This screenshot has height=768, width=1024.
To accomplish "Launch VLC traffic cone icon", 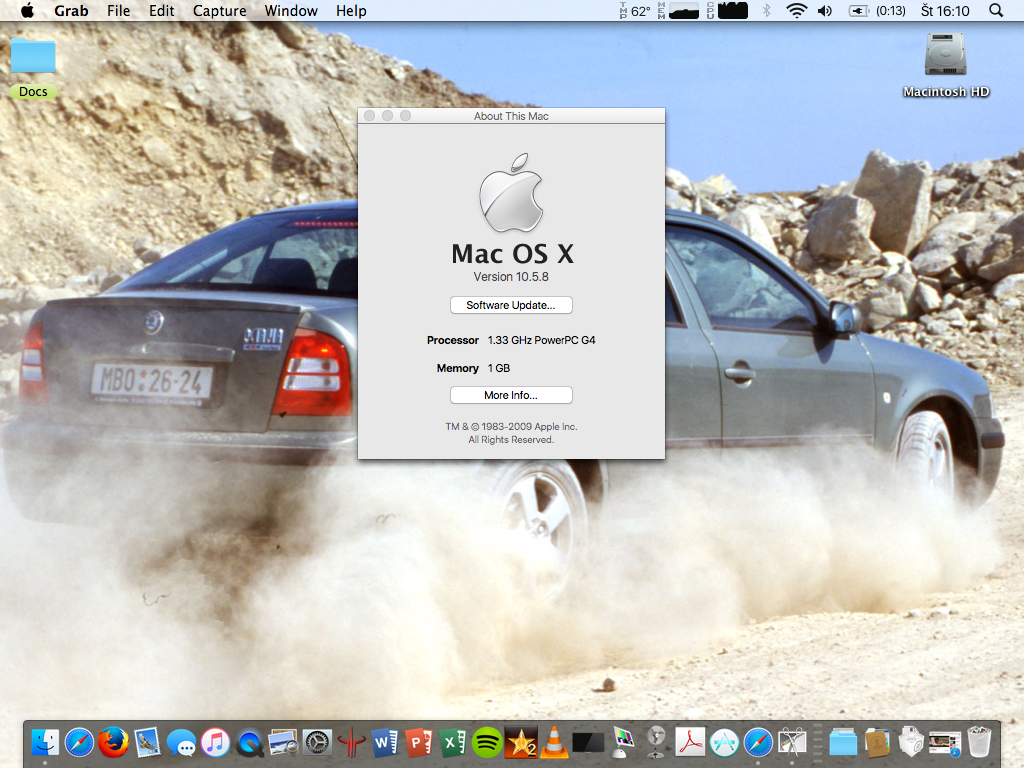I will [x=554, y=743].
